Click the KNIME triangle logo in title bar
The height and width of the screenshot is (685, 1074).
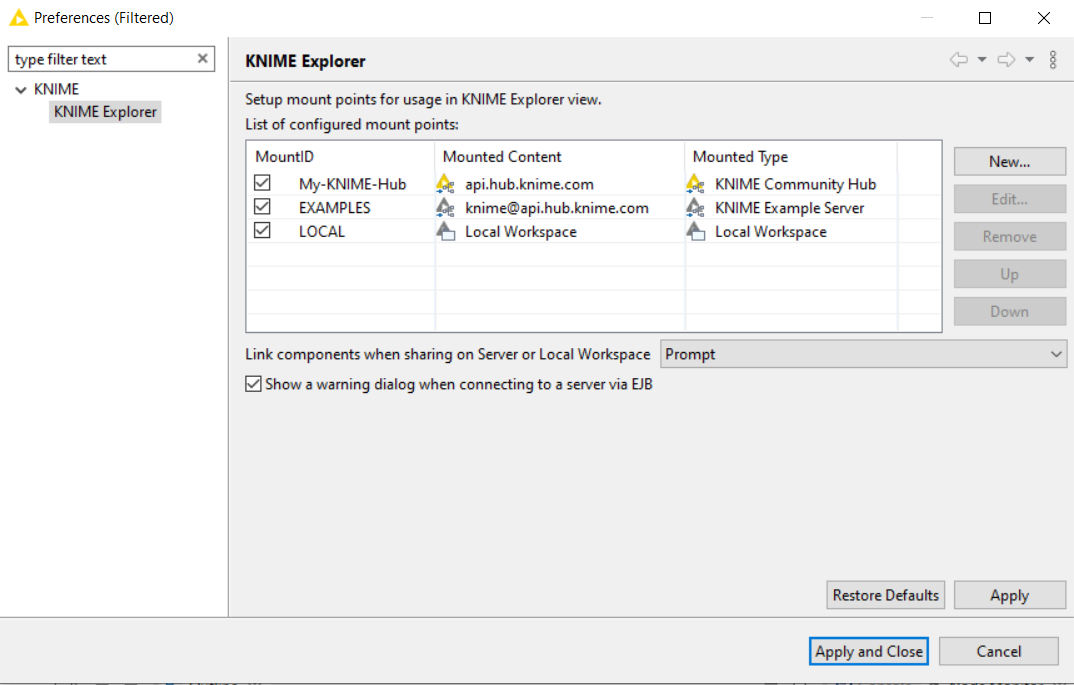pyautogui.click(x=18, y=17)
